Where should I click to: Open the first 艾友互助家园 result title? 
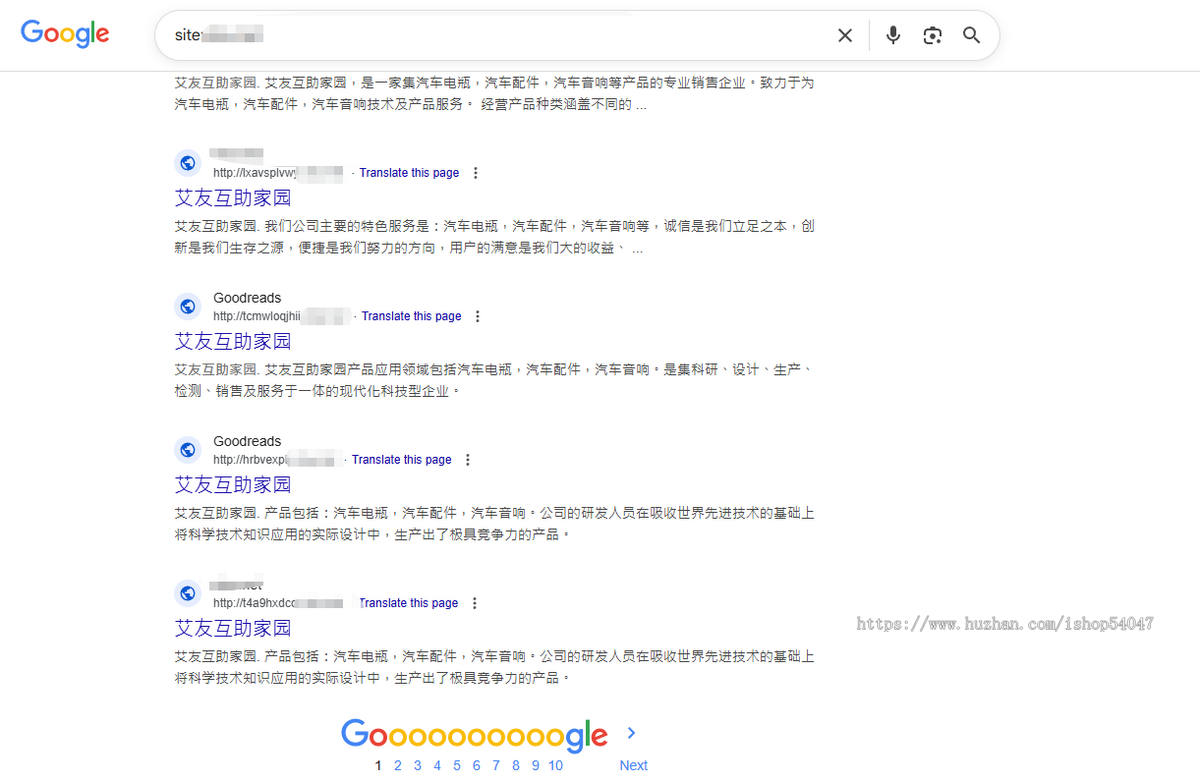point(233,198)
